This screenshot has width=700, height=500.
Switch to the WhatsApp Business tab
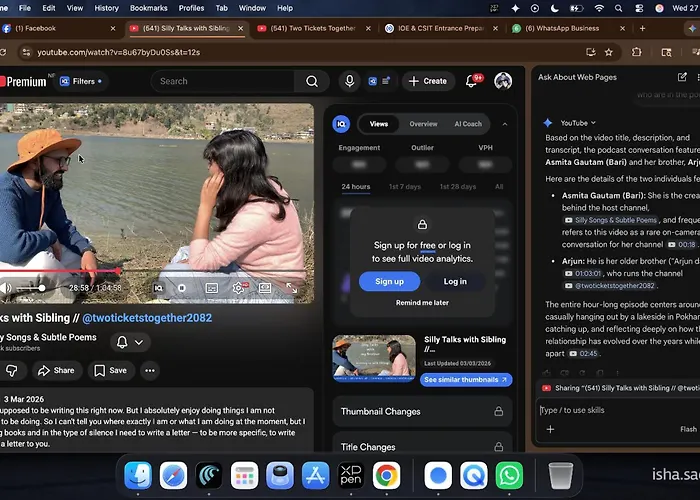point(567,28)
